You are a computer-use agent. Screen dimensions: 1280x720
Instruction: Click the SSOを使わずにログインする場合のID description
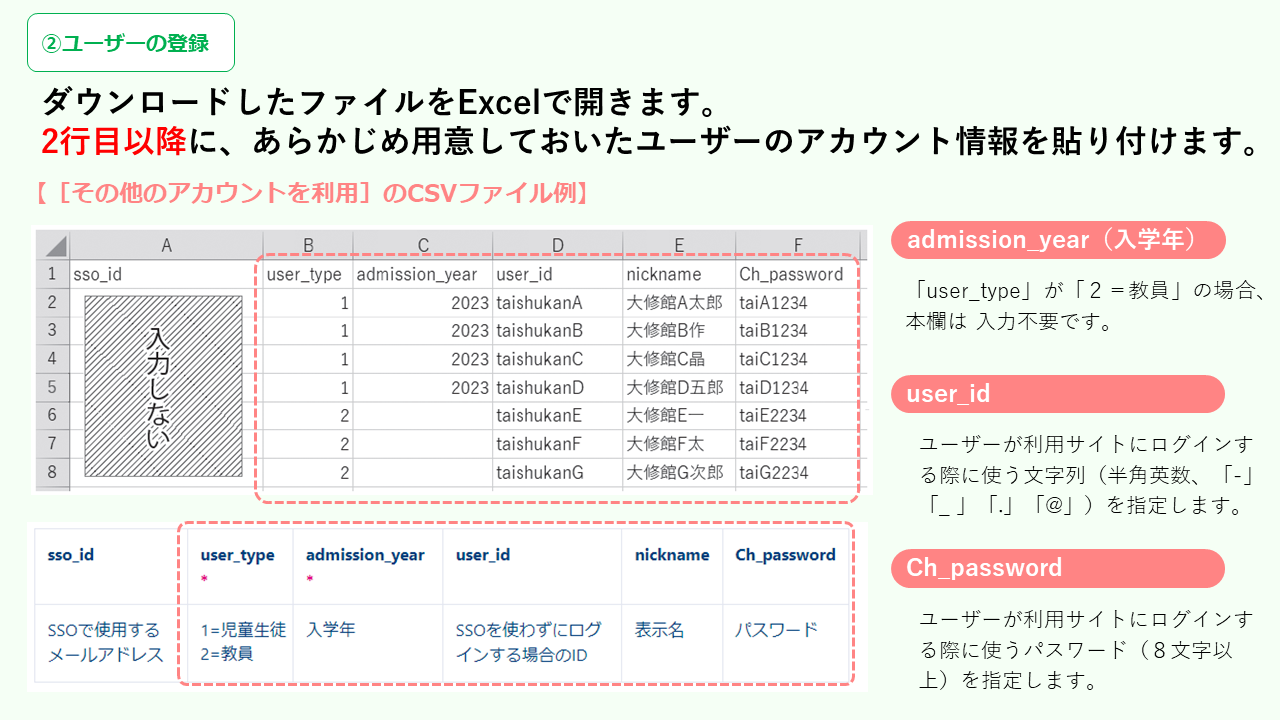click(528, 643)
